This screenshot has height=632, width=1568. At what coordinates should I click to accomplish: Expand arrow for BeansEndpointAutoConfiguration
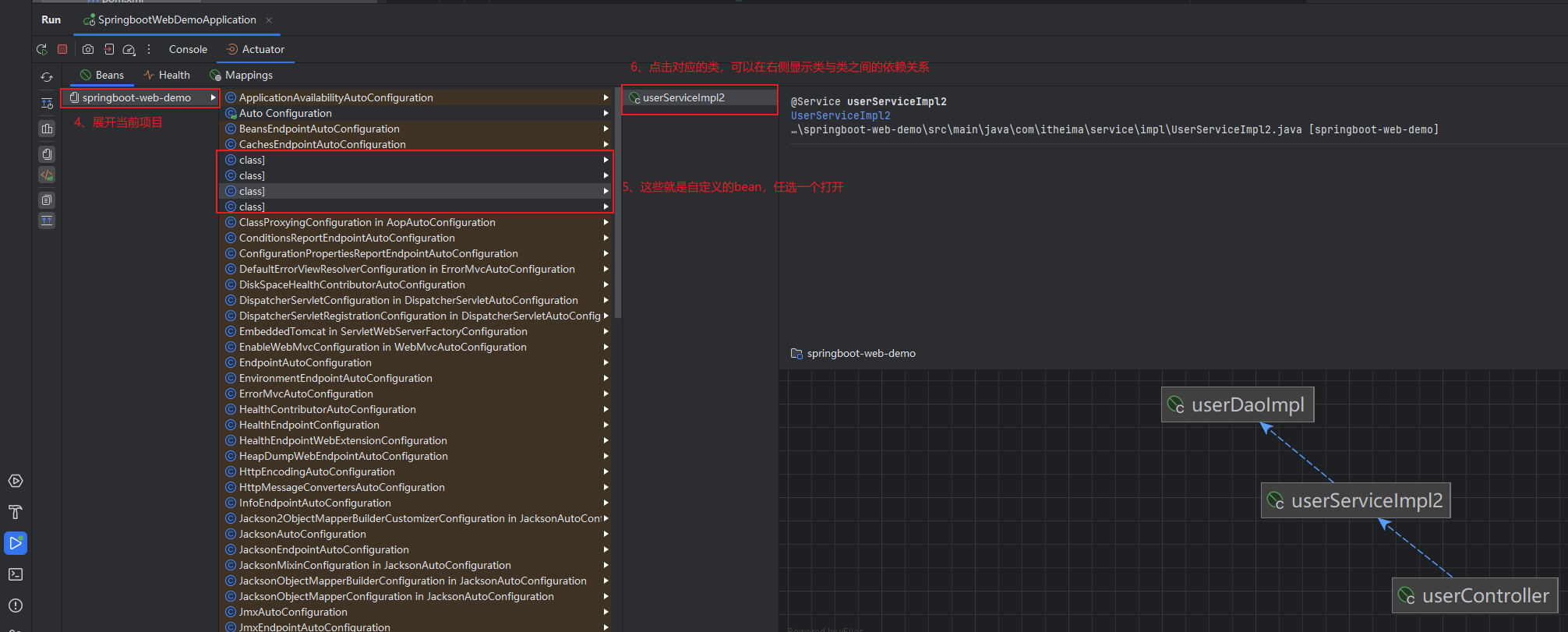[x=606, y=129]
